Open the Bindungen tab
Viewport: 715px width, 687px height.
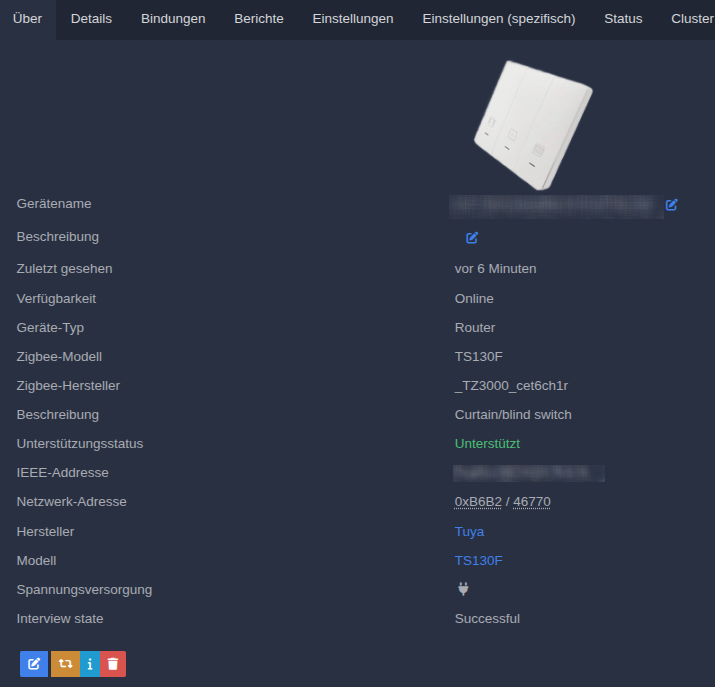click(173, 19)
